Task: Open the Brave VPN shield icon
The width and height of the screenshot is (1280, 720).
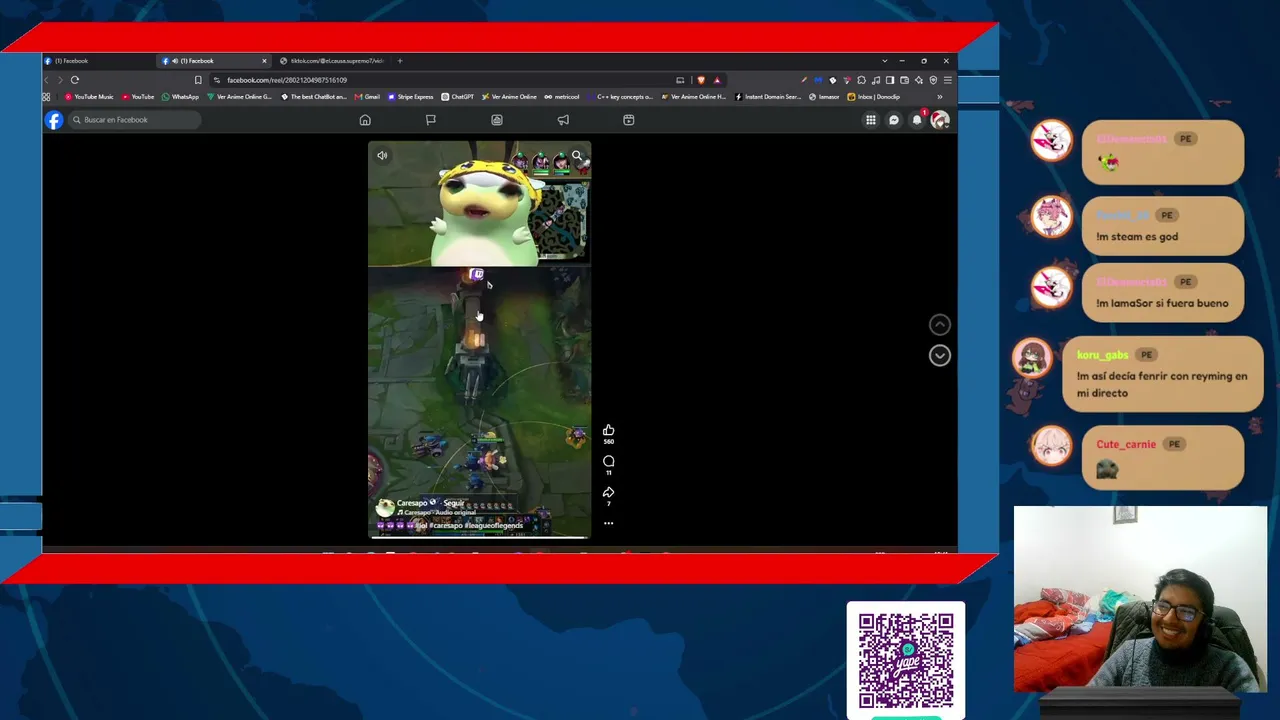Action: point(933,80)
